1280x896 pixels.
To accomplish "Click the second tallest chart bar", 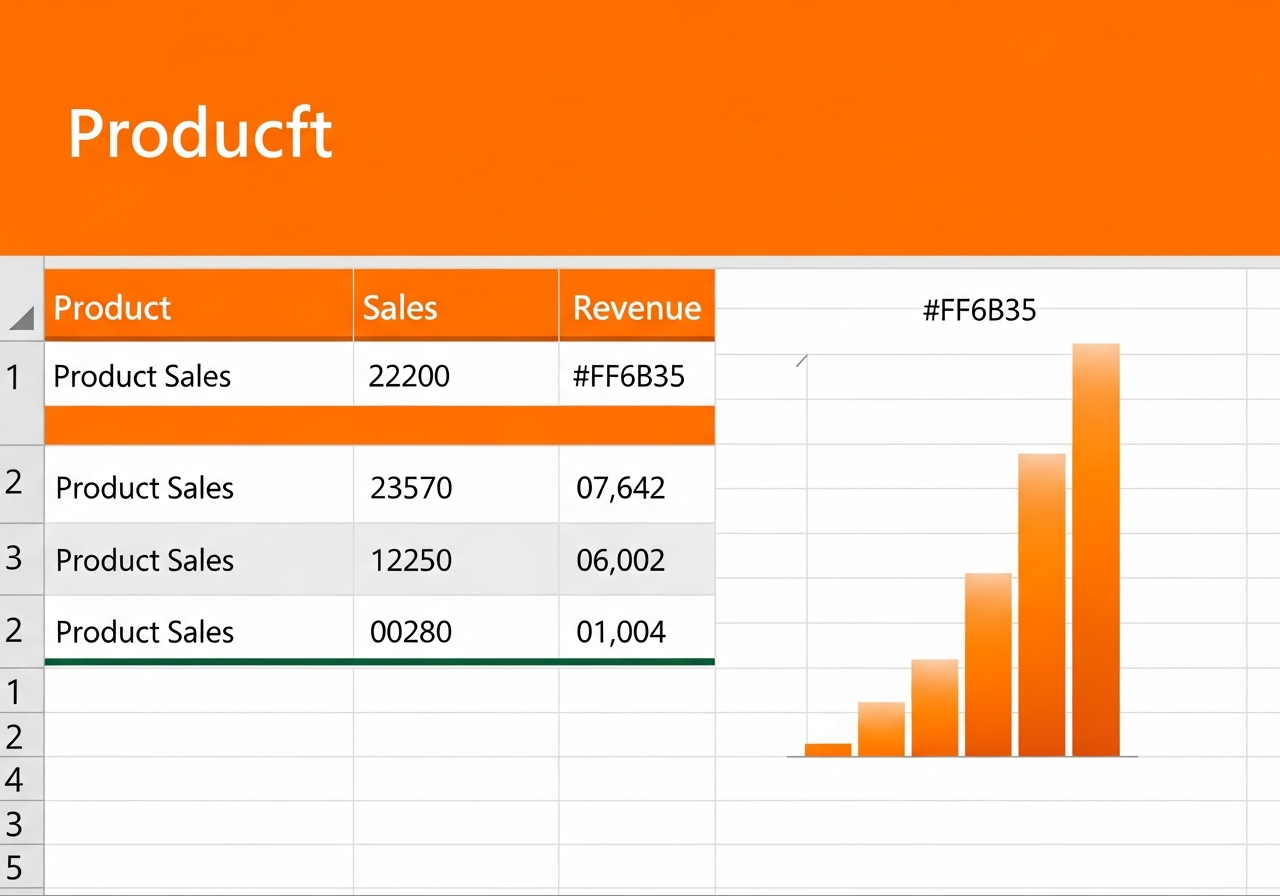I will tap(1042, 605).
